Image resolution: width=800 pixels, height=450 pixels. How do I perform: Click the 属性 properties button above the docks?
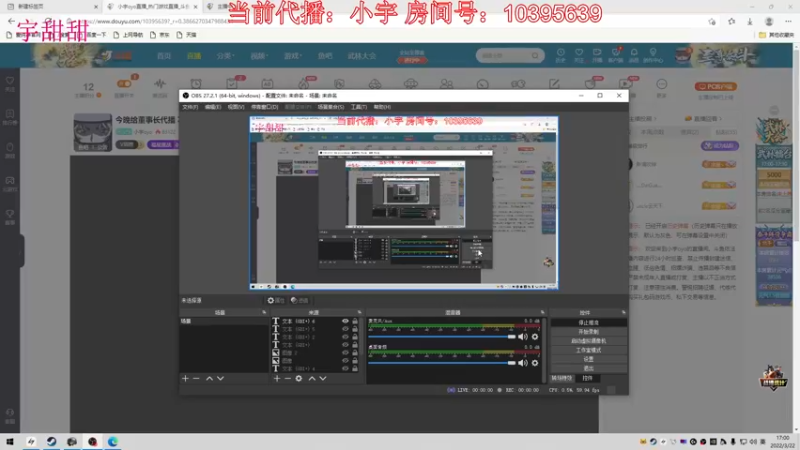click(276, 301)
